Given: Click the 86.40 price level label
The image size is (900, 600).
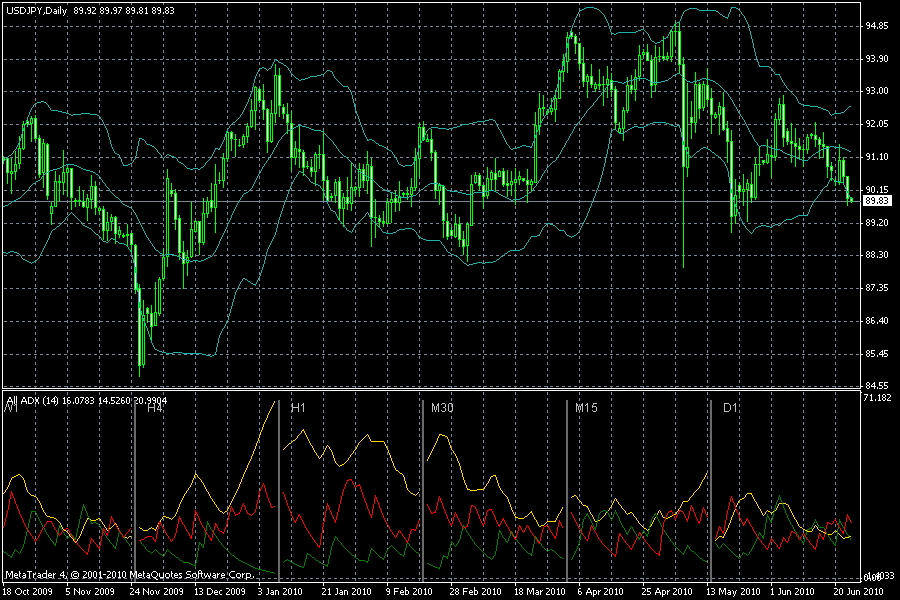Looking at the screenshot, I should (876, 320).
